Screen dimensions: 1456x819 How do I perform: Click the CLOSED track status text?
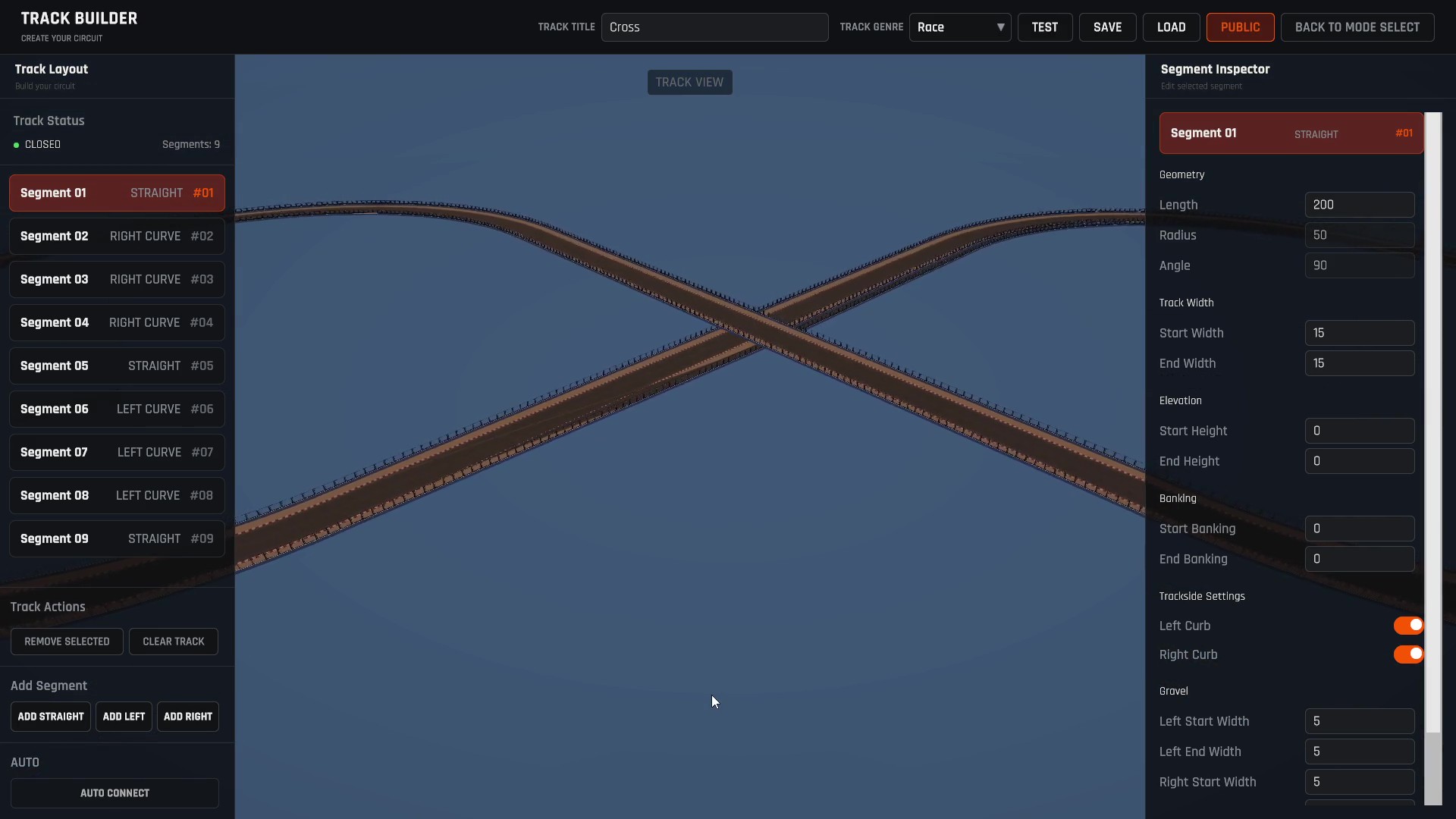pyautogui.click(x=42, y=144)
